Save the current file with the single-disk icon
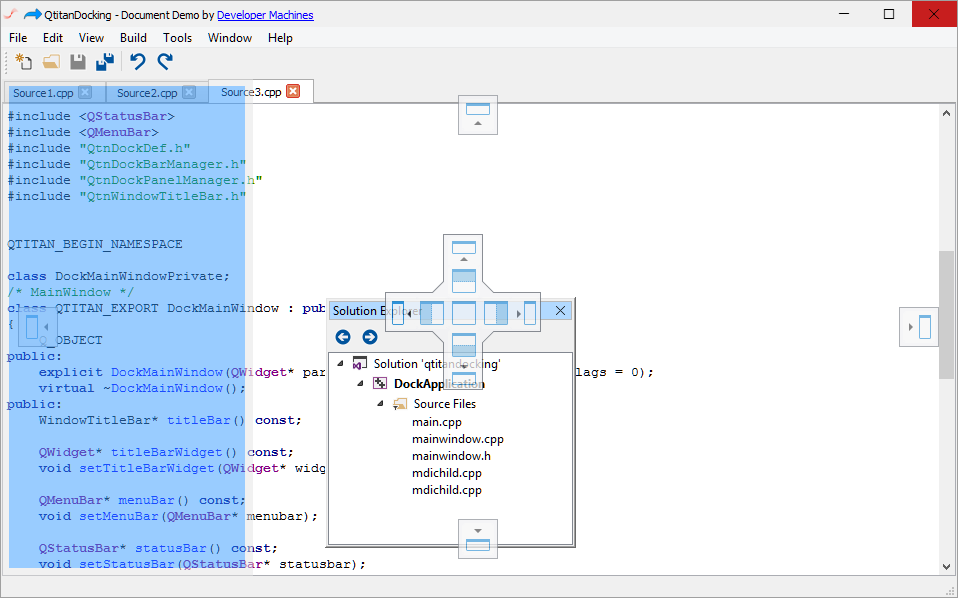This screenshot has width=958, height=598. tap(78, 62)
